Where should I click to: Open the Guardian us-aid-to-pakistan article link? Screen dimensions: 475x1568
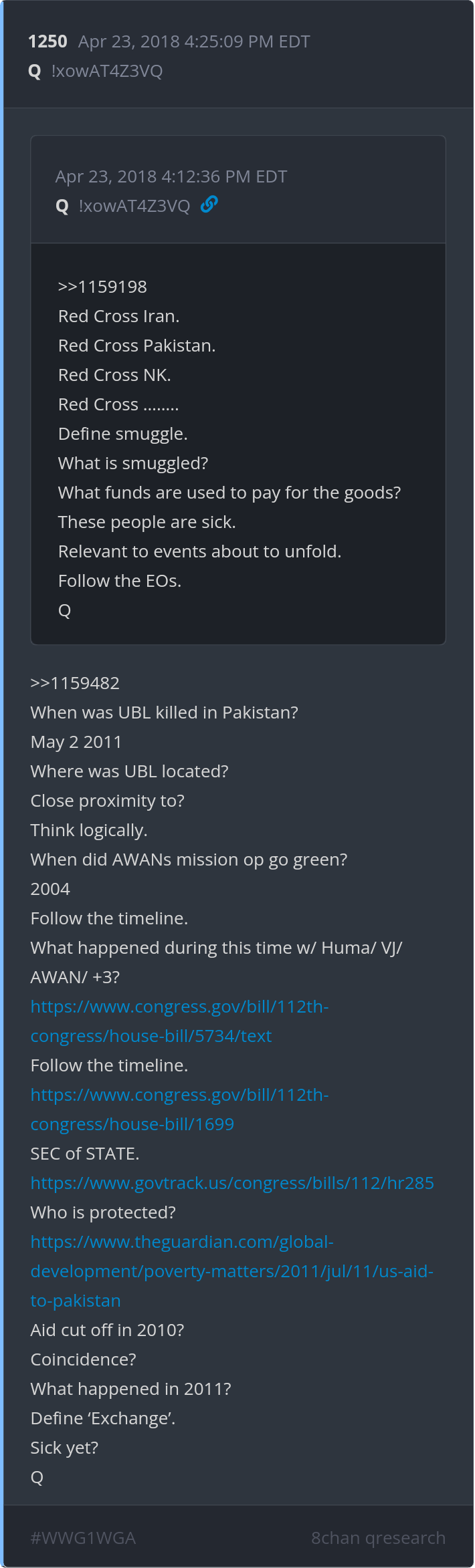tap(232, 1271)
